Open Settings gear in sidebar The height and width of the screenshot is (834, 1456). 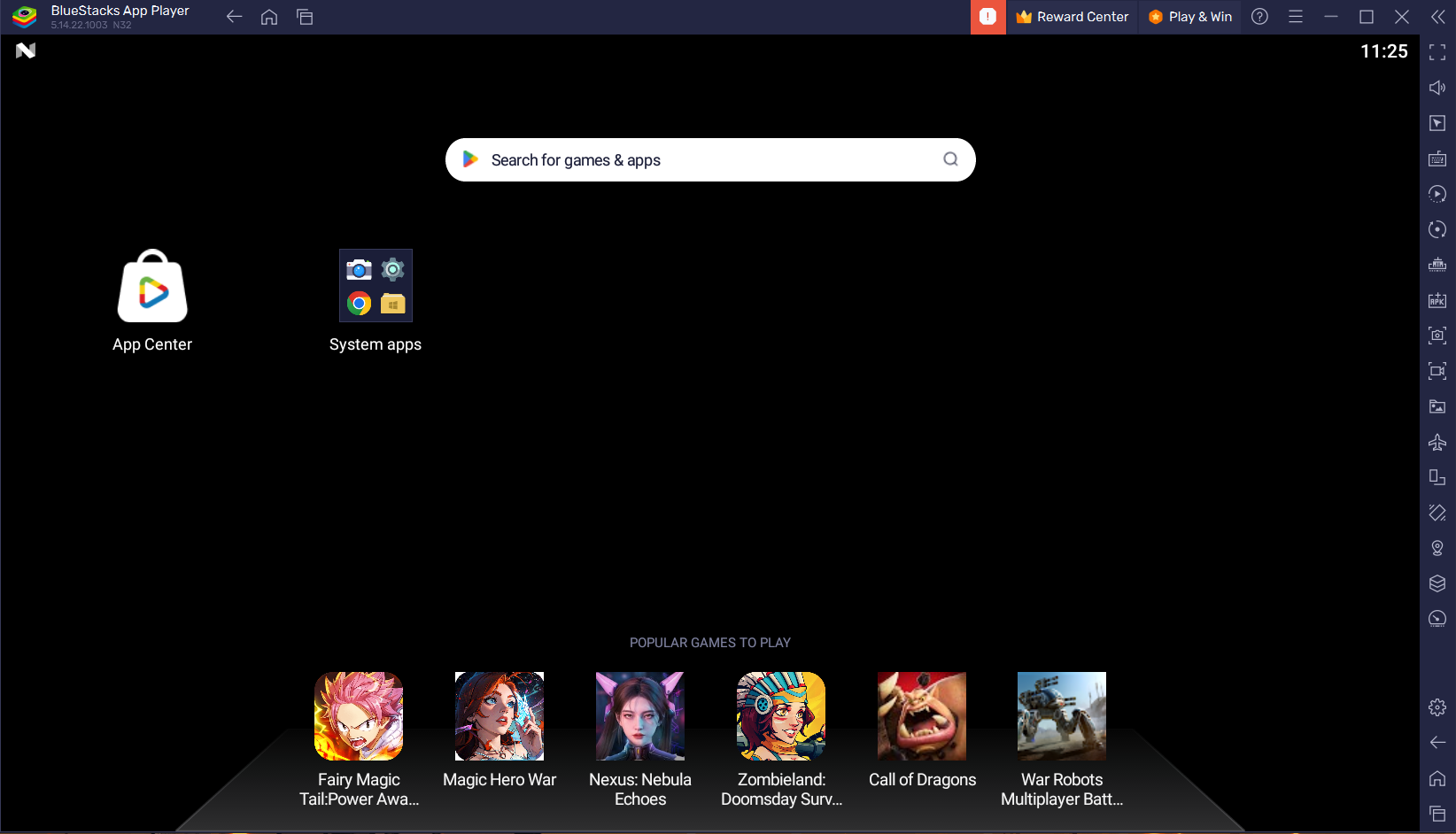point(1437,707)
